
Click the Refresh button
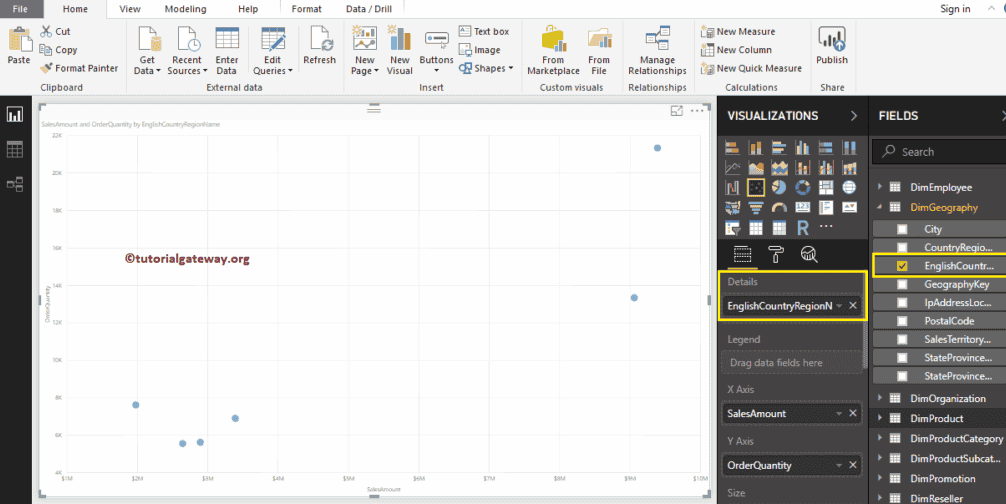[x=320, y=45]
